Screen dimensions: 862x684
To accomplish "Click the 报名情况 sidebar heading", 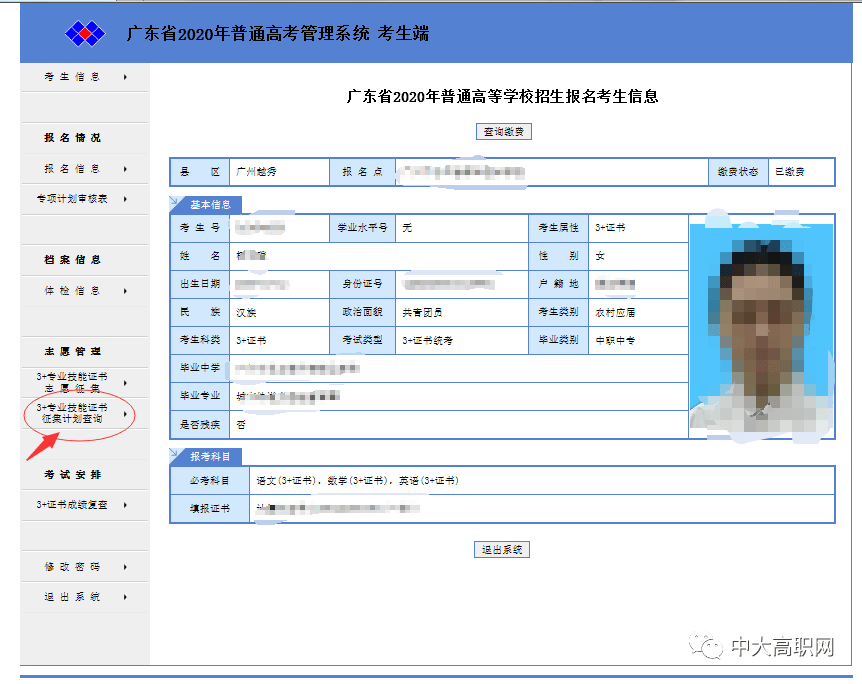I will [x=73, y=138].
